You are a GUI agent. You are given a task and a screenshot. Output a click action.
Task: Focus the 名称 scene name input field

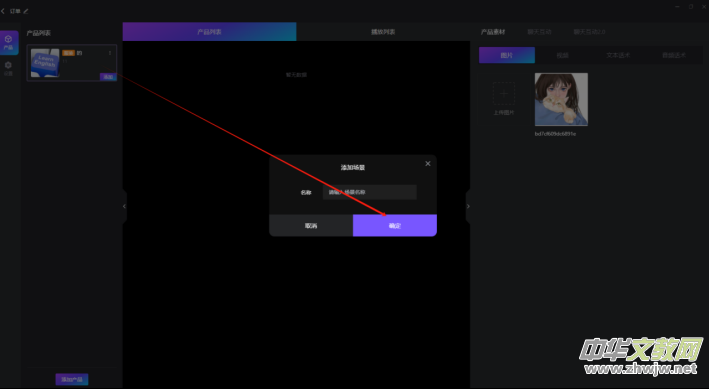point(369,192)
